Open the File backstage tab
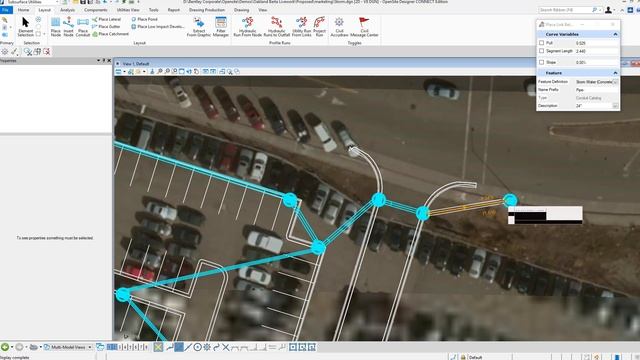Screen dimensions: 640x360 6,10
